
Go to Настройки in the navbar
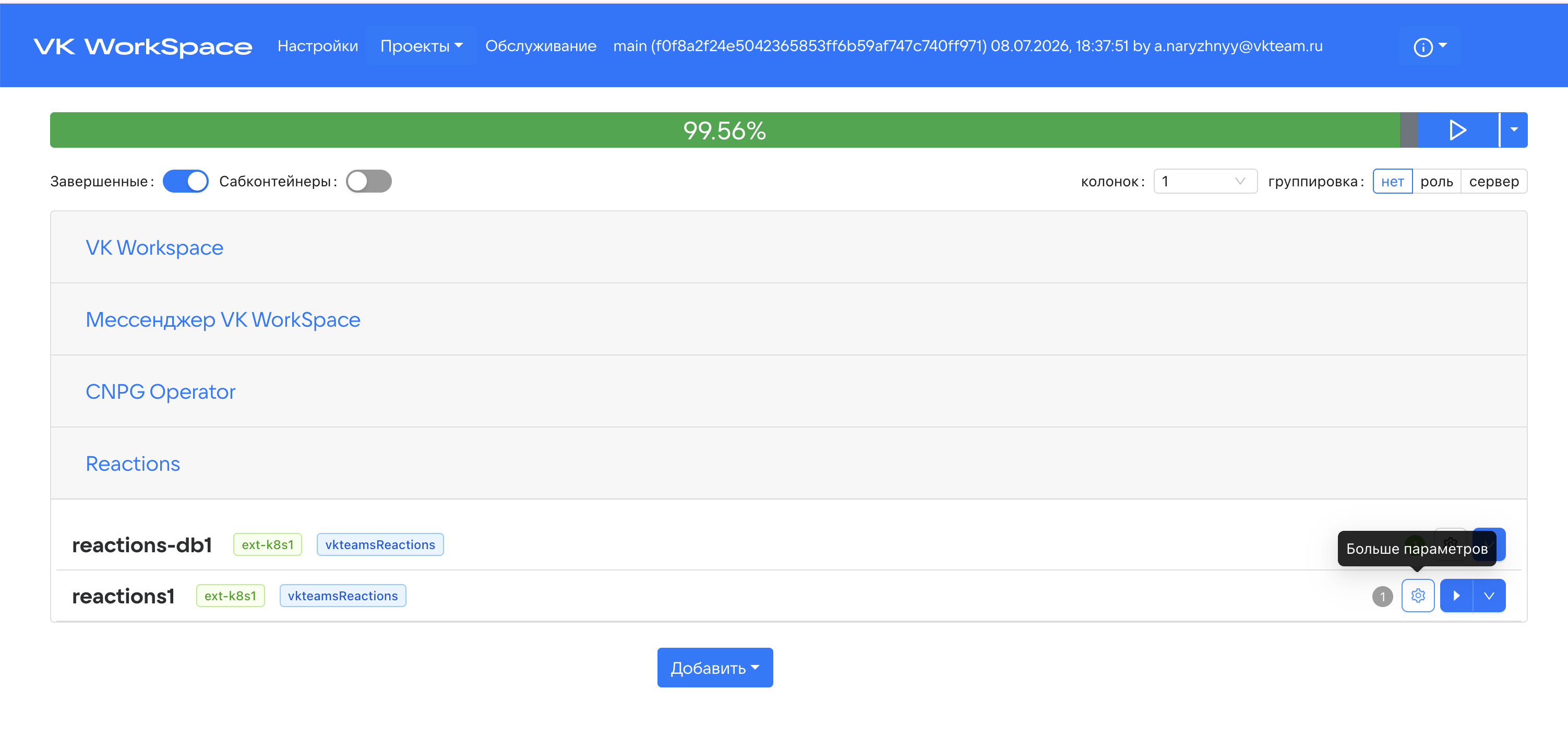tap(318, 46)
